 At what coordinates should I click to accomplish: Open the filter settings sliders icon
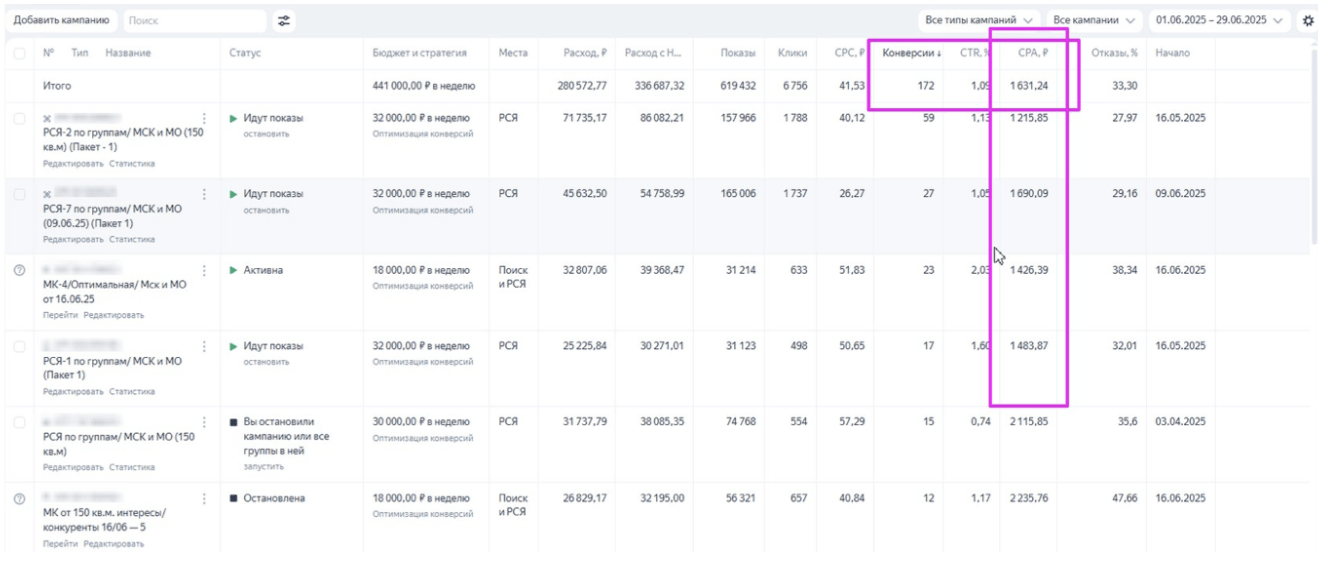click(x=285, y=20)
